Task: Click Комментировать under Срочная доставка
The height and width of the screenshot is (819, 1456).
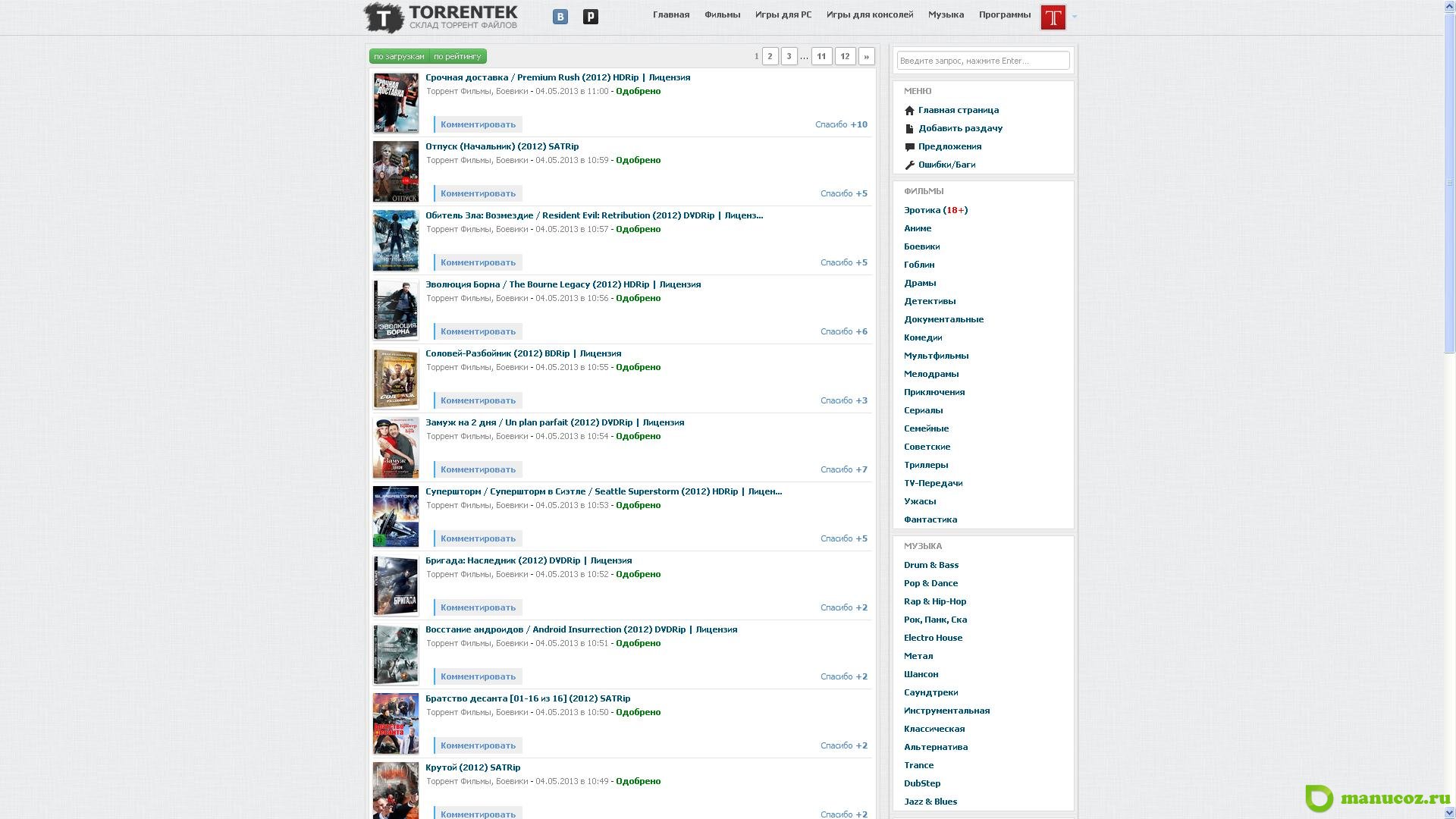Action: tap(478, 124)
